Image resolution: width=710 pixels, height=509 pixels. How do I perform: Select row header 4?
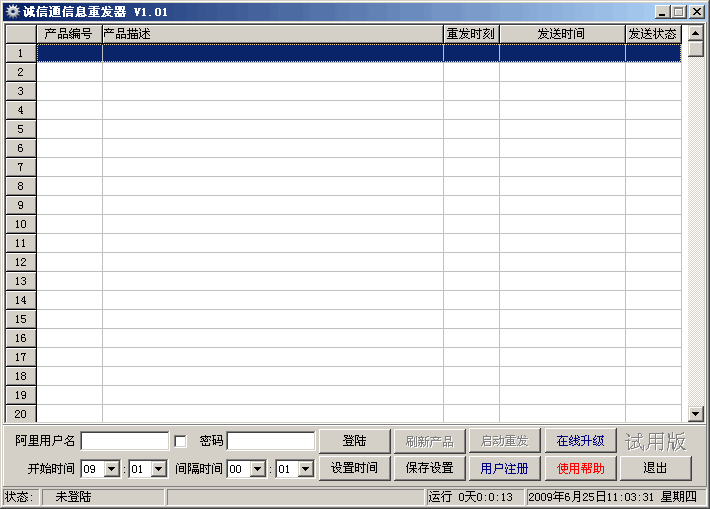(x=21, y=110)
